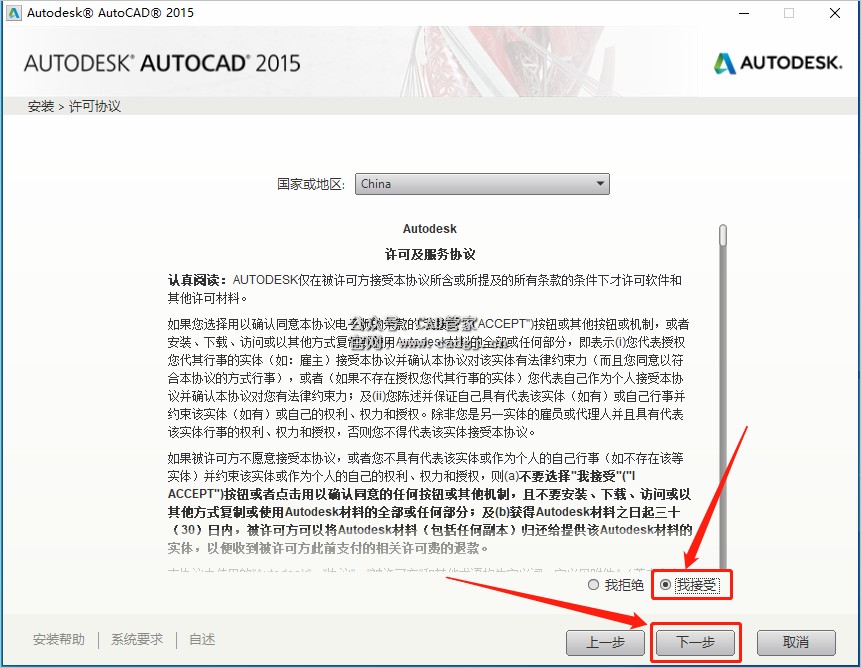The image size is (861, 668).
Task: Click the AutoCAD icon in title bar
Action: coord(13,12)
